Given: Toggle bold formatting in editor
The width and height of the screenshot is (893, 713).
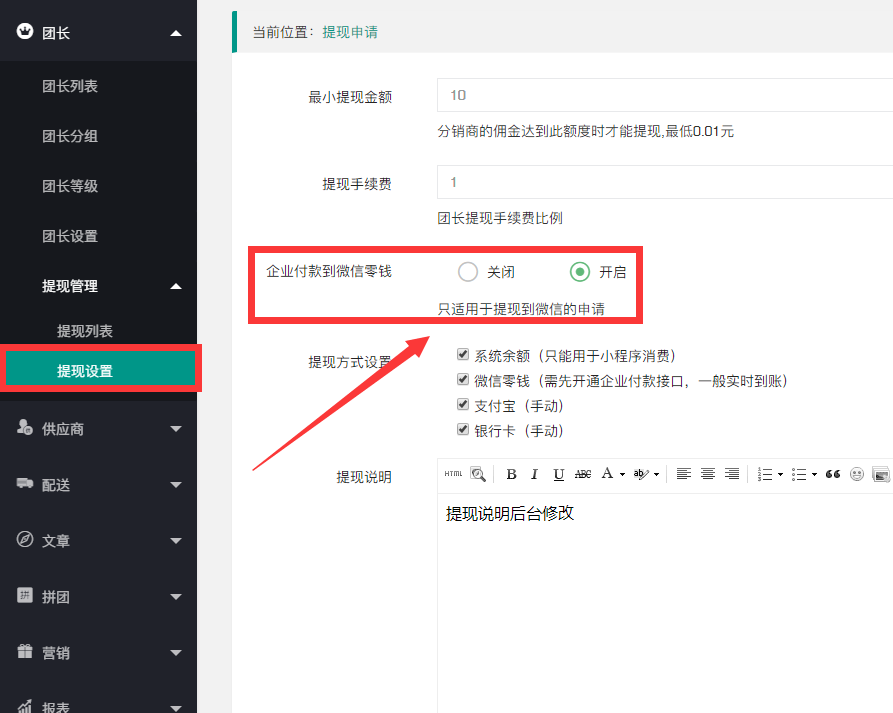Looking at the screenshot, I should 511,474.
